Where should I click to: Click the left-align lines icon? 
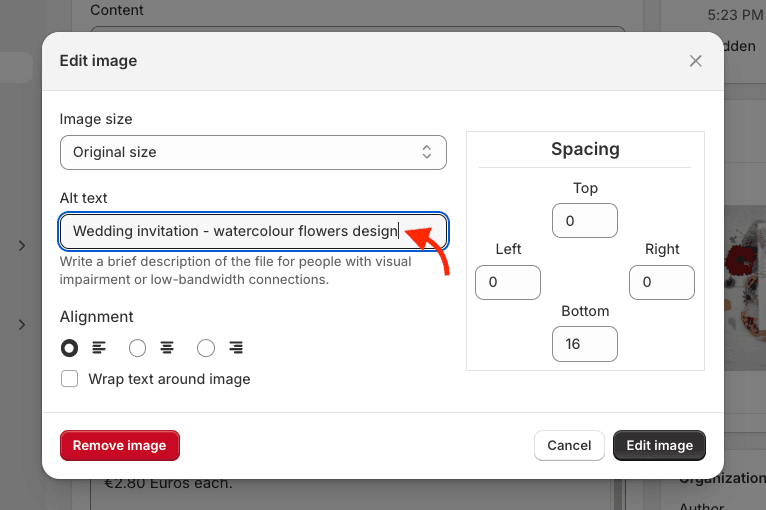pos(99,348)
